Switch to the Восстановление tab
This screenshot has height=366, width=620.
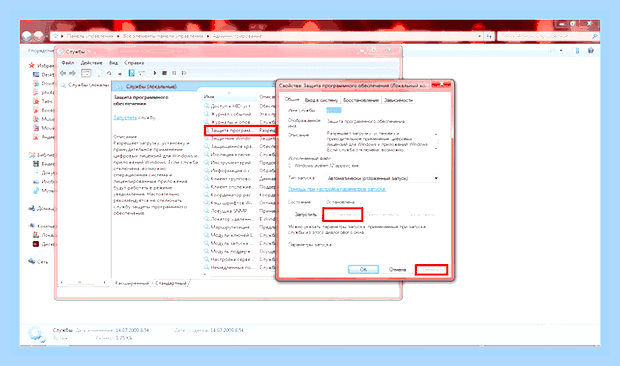tap(361, 100)
